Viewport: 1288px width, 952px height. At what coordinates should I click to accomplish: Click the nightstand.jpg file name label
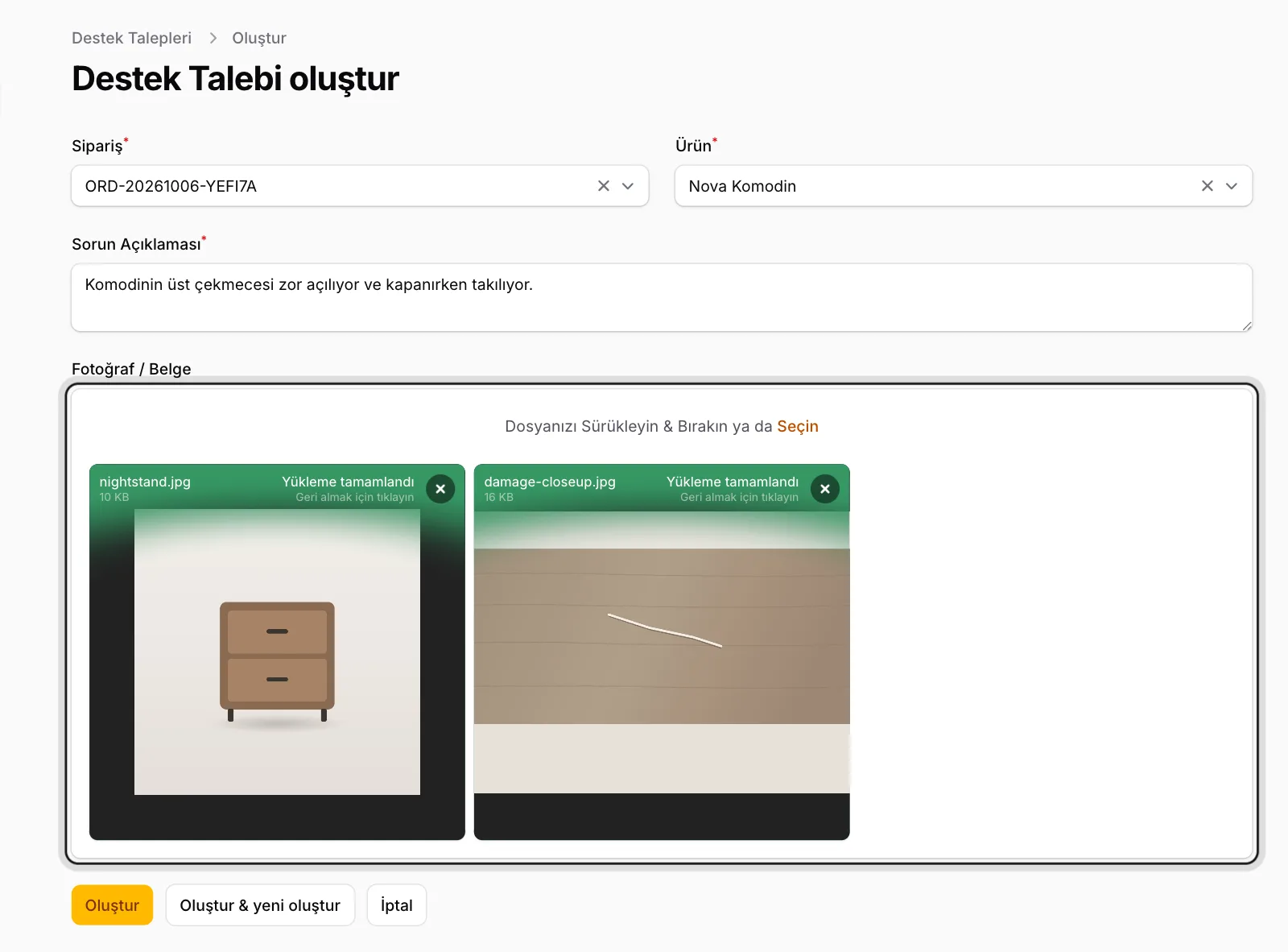coord(145,482)
